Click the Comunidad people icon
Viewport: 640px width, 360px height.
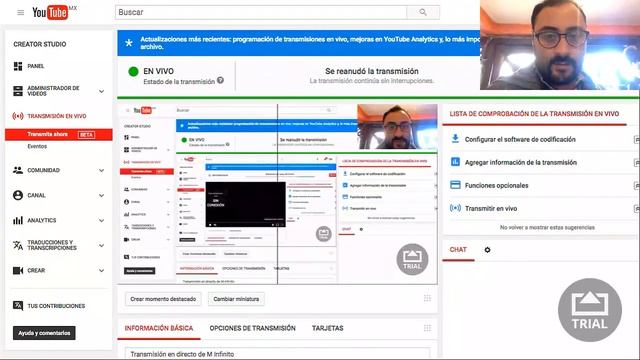pyautogui.click(x=18, y=170)
